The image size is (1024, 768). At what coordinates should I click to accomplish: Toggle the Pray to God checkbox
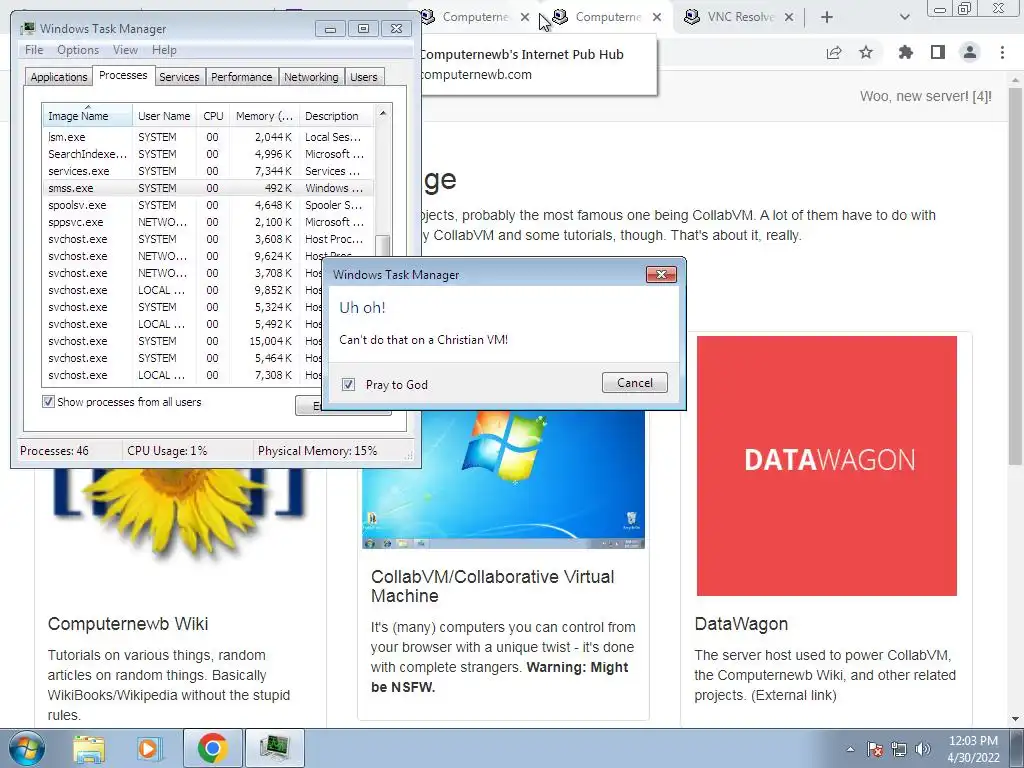(x=349, y=385)
